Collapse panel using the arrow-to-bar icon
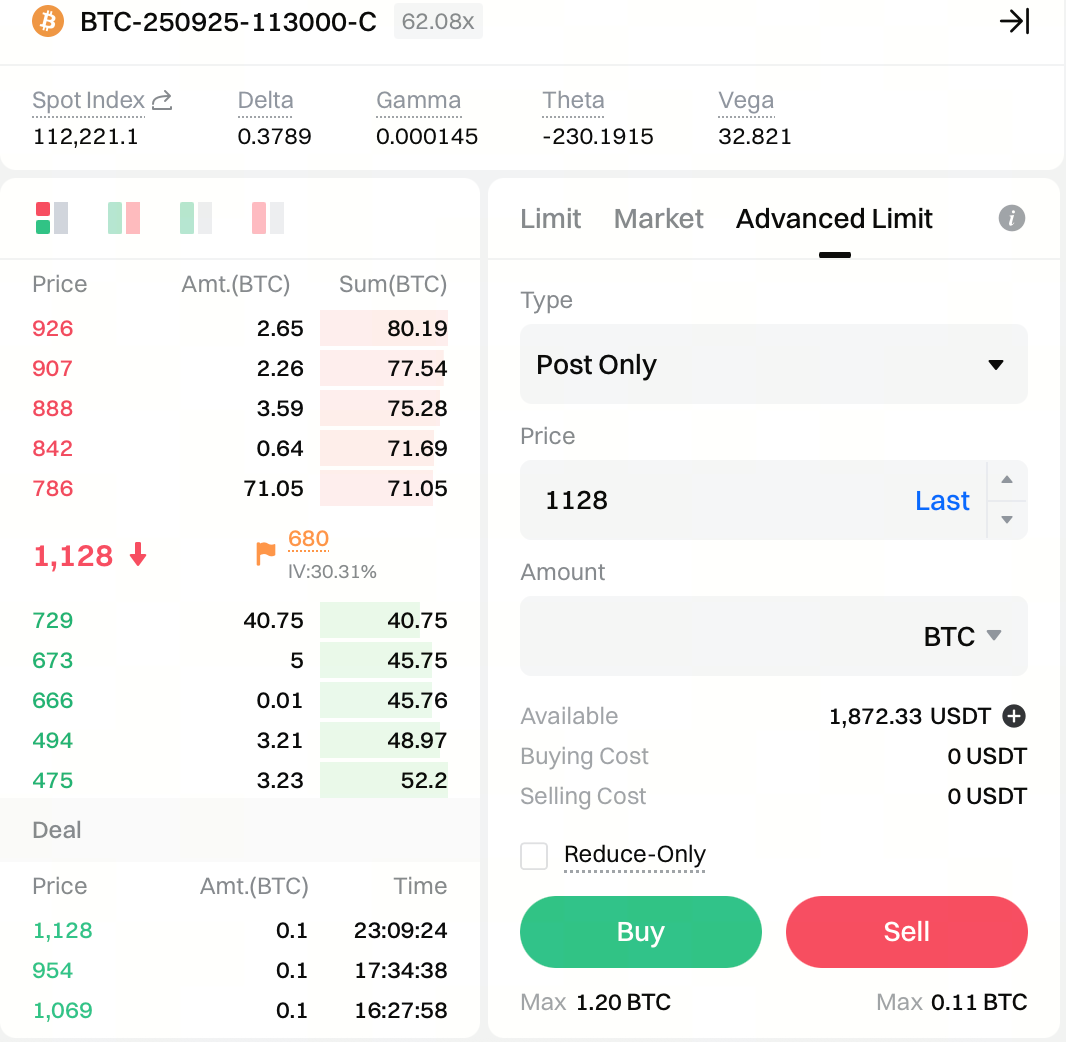1066x1042 pixels. point(1014,21)
